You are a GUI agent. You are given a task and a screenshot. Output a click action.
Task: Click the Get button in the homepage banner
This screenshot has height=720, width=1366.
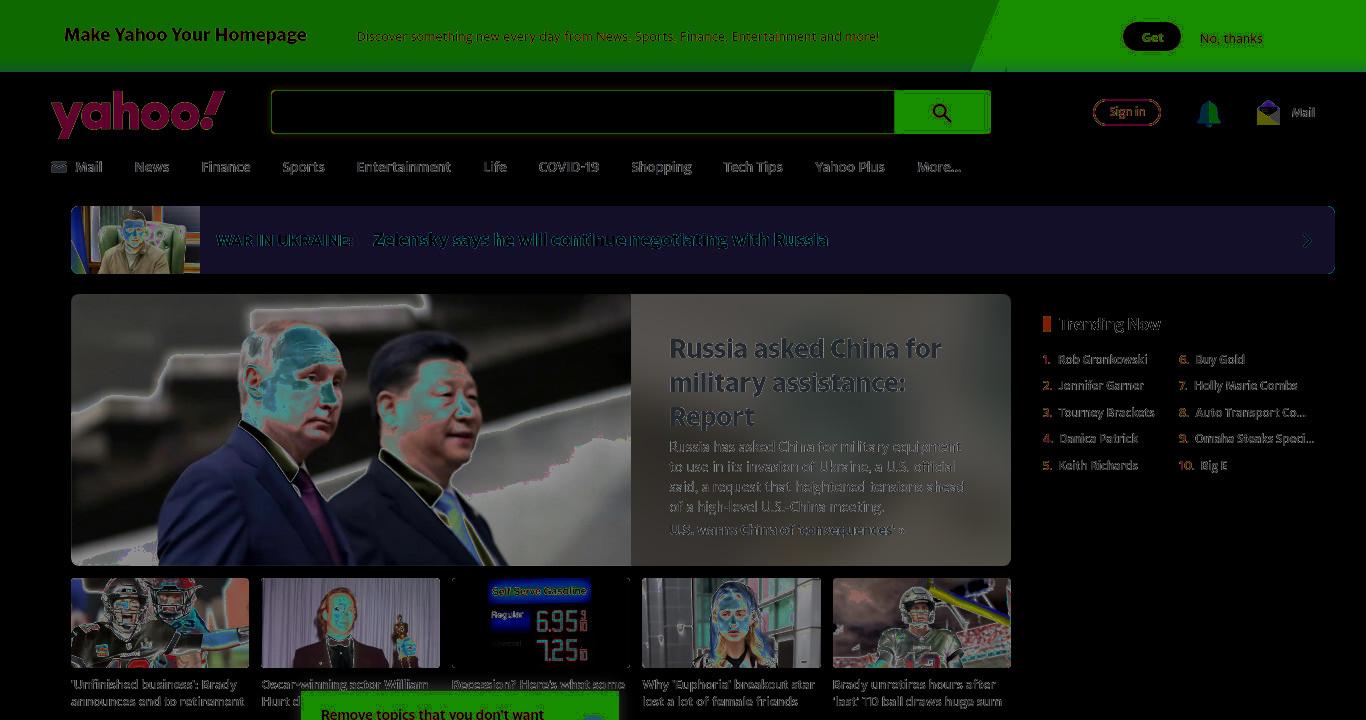(1152, 37)
